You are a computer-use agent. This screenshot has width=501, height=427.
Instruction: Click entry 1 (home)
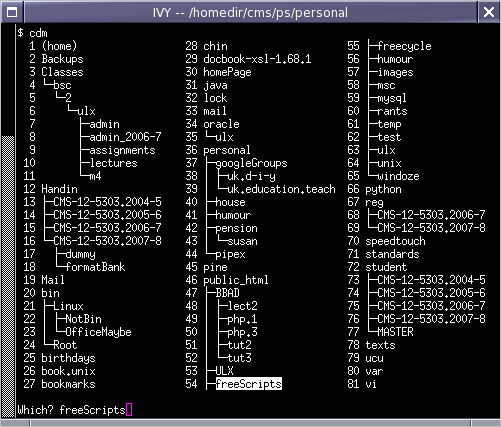coord(59,46)
